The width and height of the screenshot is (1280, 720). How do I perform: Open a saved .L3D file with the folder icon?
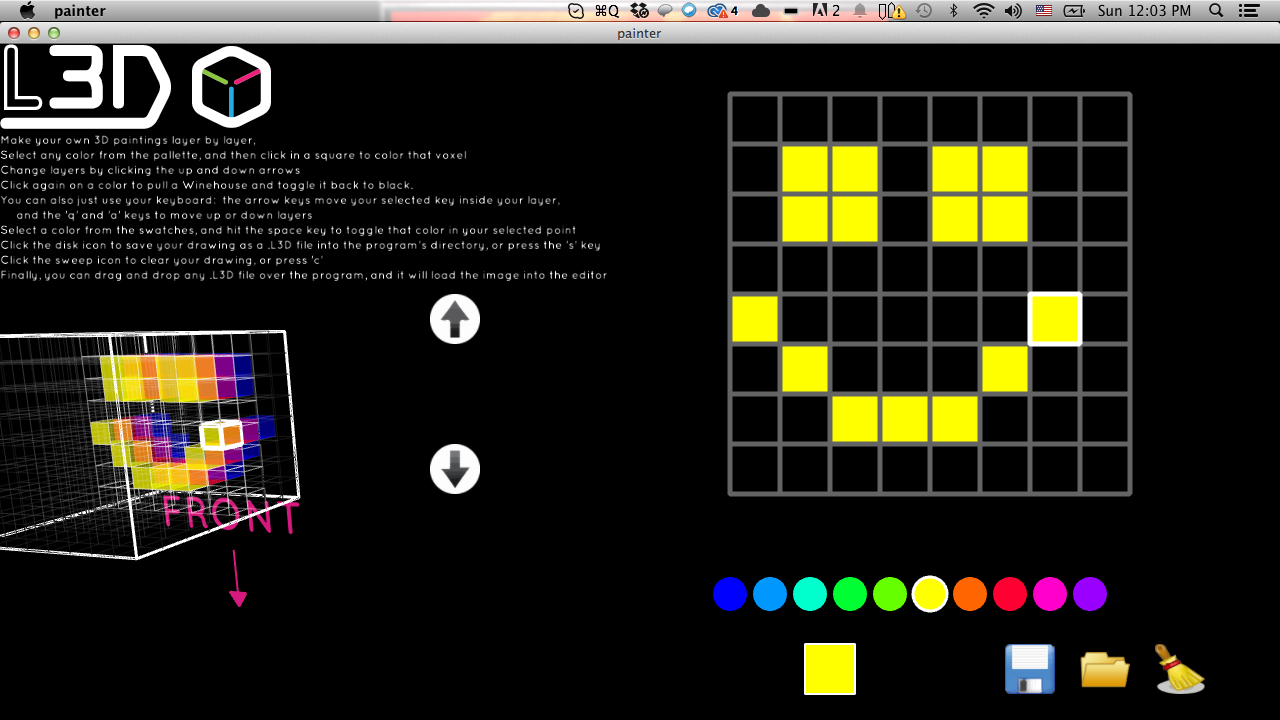click(x=1104, y=669)
